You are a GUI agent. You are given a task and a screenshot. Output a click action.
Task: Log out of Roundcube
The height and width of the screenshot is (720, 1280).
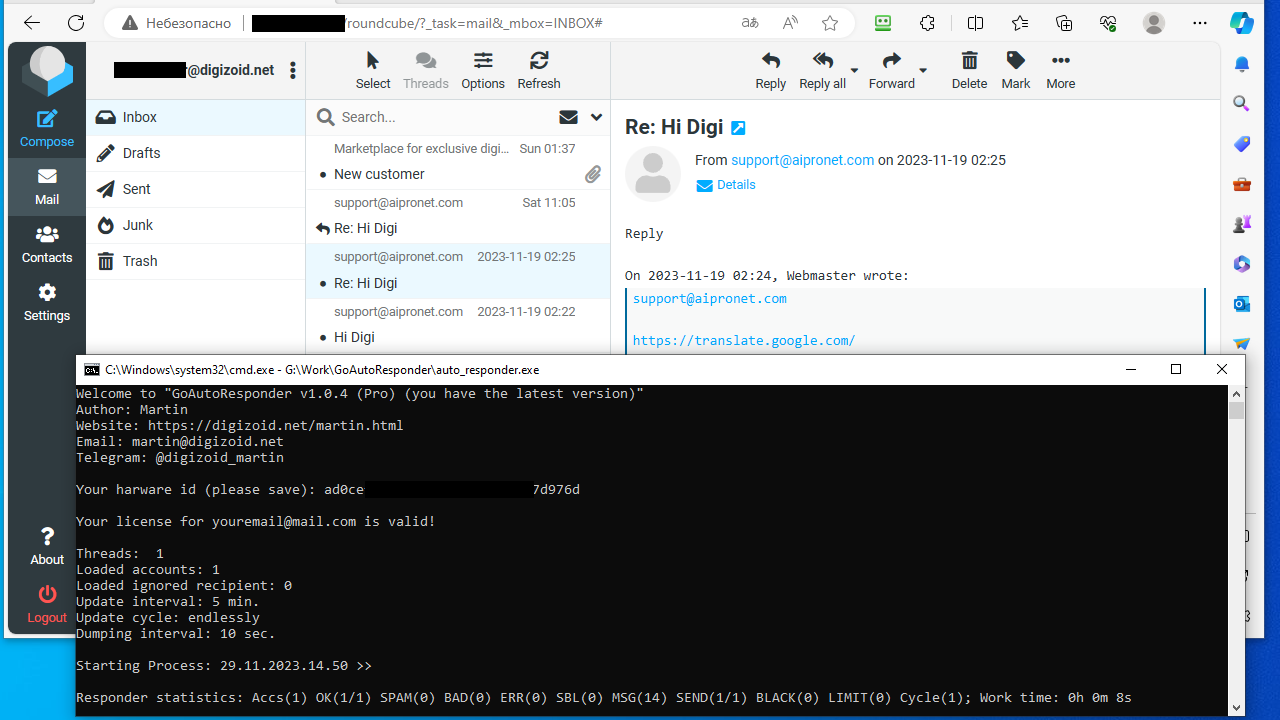tap(46, 601)
